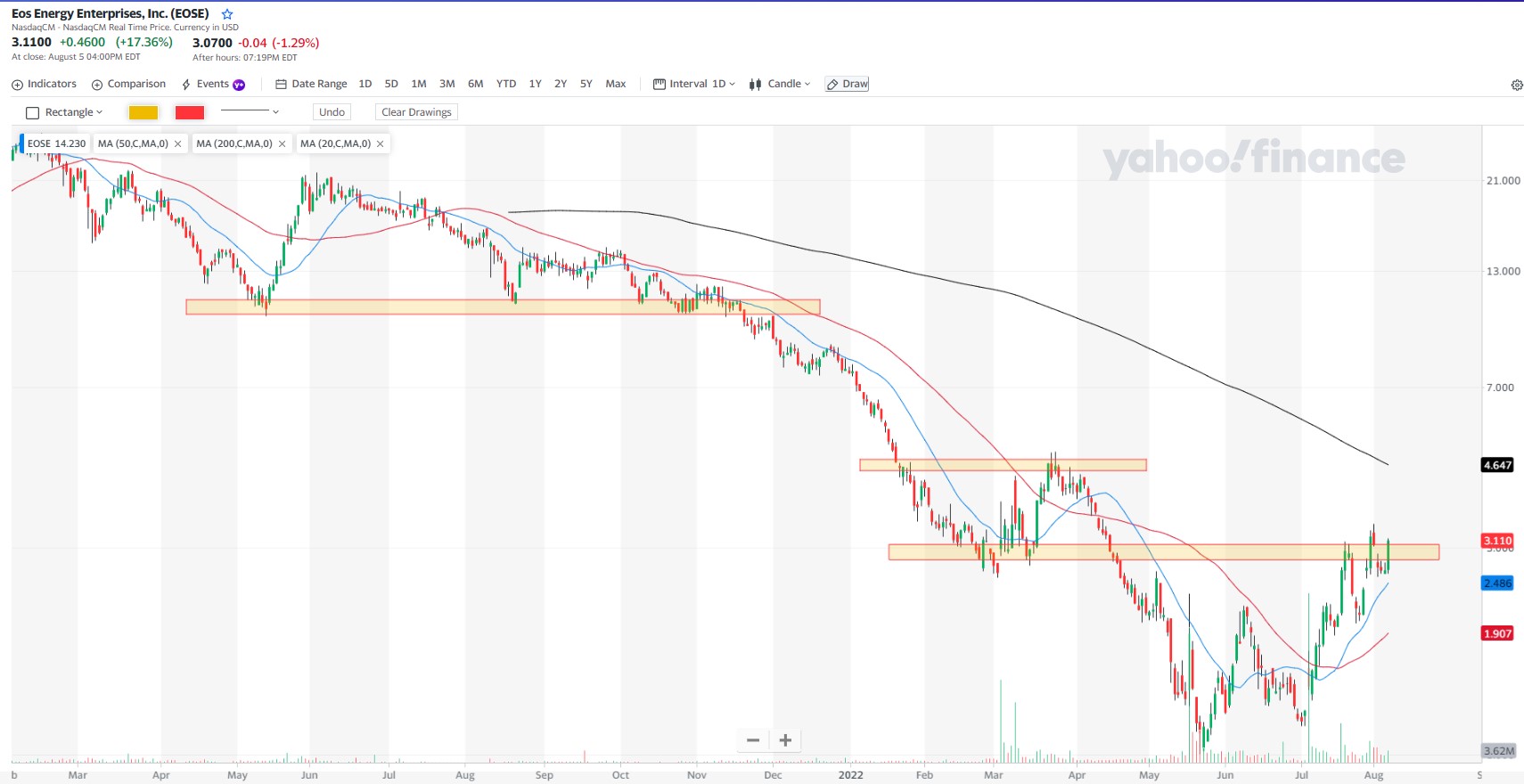The height and width of the screenshot is (784, 1524).
Task: Click the after-hours price 3.0700
Action: coord(212,43)
